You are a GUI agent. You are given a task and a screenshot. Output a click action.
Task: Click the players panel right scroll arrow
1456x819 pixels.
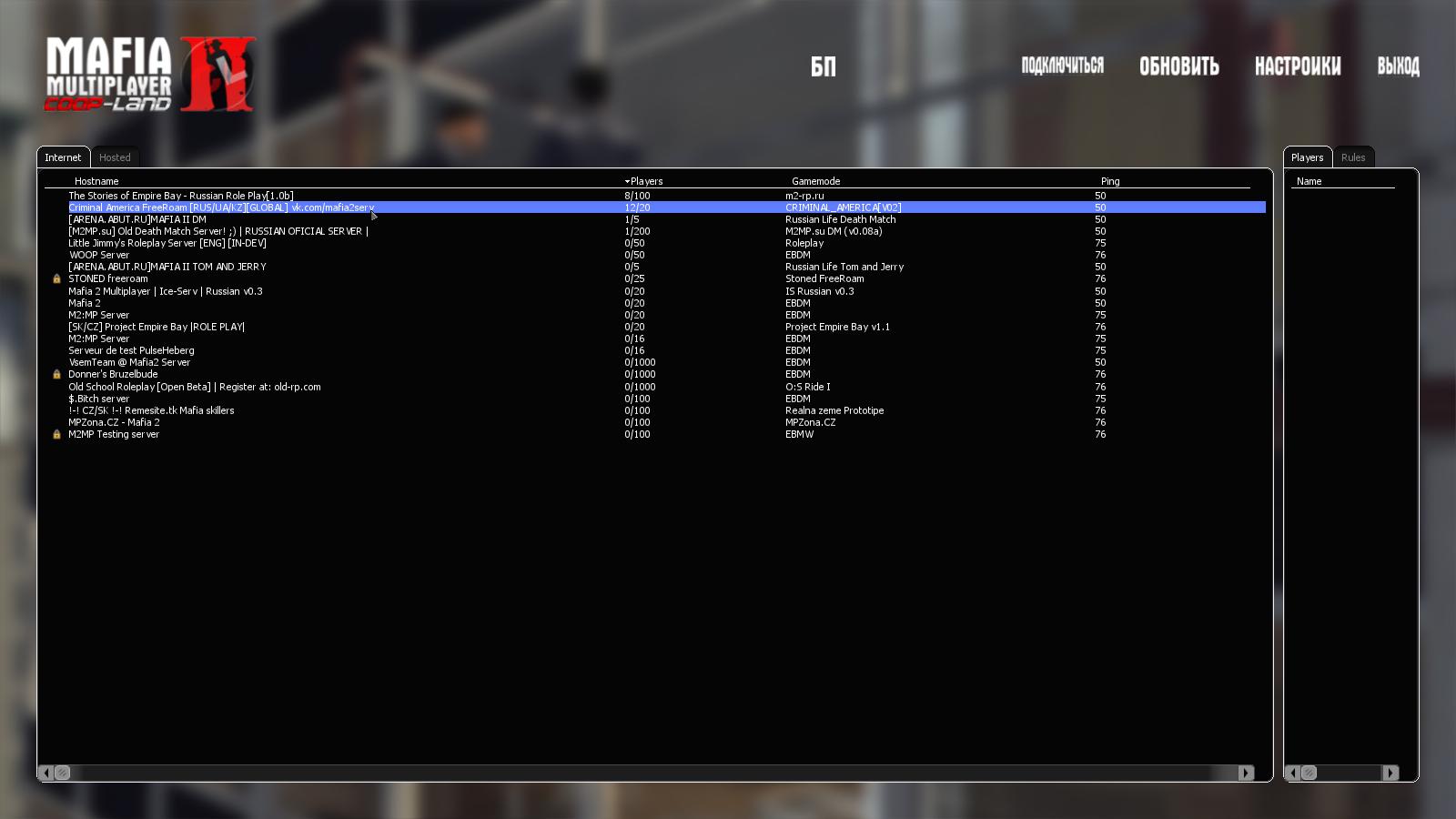(x=1390, y=773)
